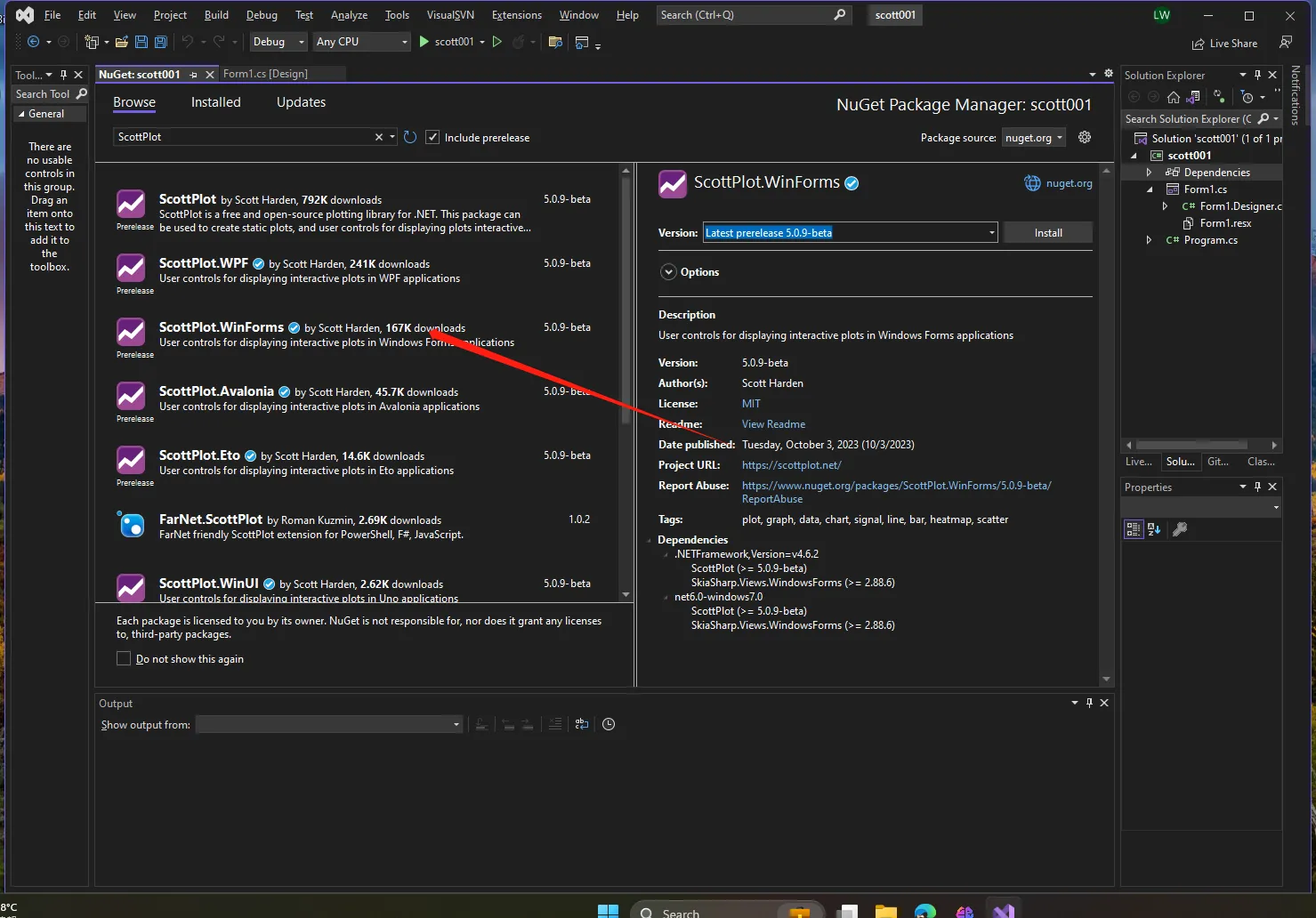Open the Any CPU platform dropdown
The height and width of the screenshot is (918, 1316).
pyautogui.click(x=361, y=42)
